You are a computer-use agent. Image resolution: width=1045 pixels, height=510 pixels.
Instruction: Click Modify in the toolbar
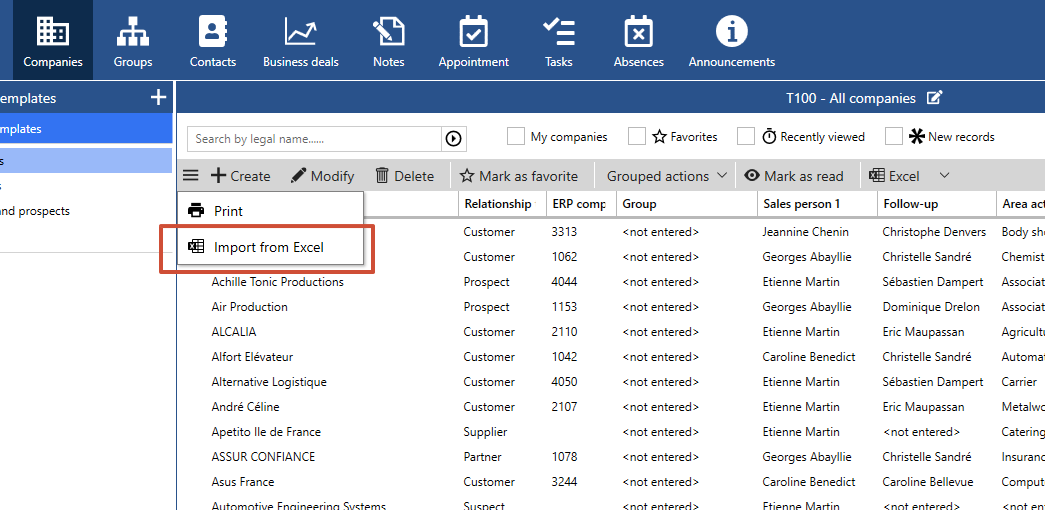point(323,176)
